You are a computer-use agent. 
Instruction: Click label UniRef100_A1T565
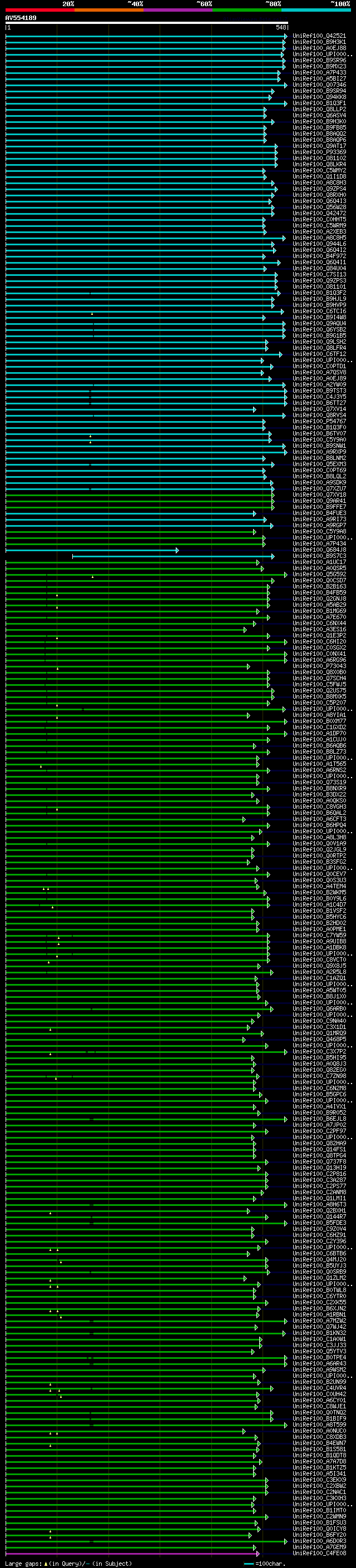(319, 764)
